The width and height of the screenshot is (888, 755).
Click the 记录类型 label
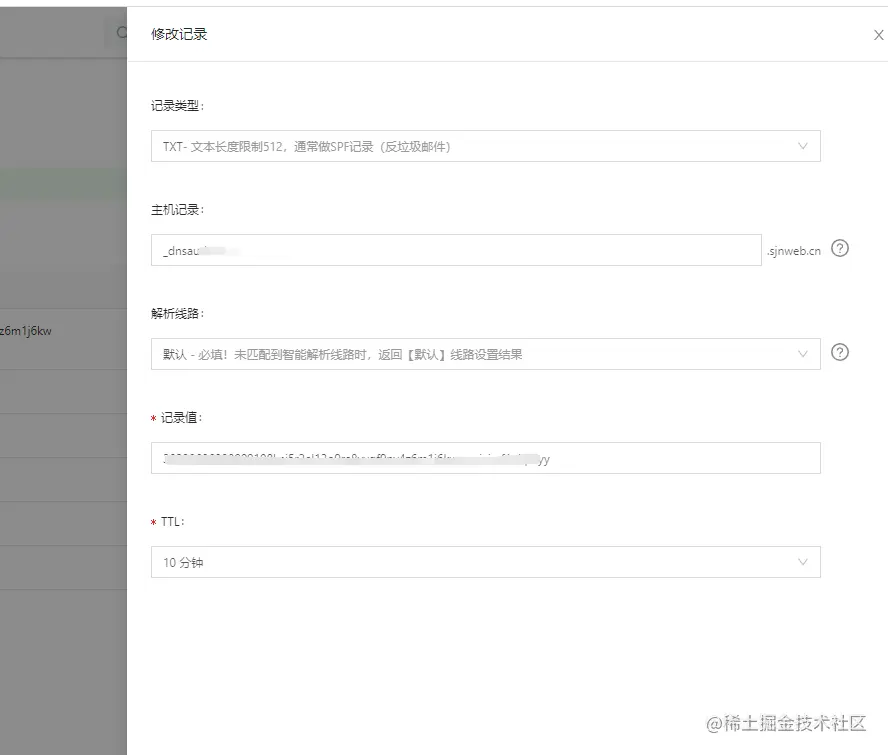(177, 105)
